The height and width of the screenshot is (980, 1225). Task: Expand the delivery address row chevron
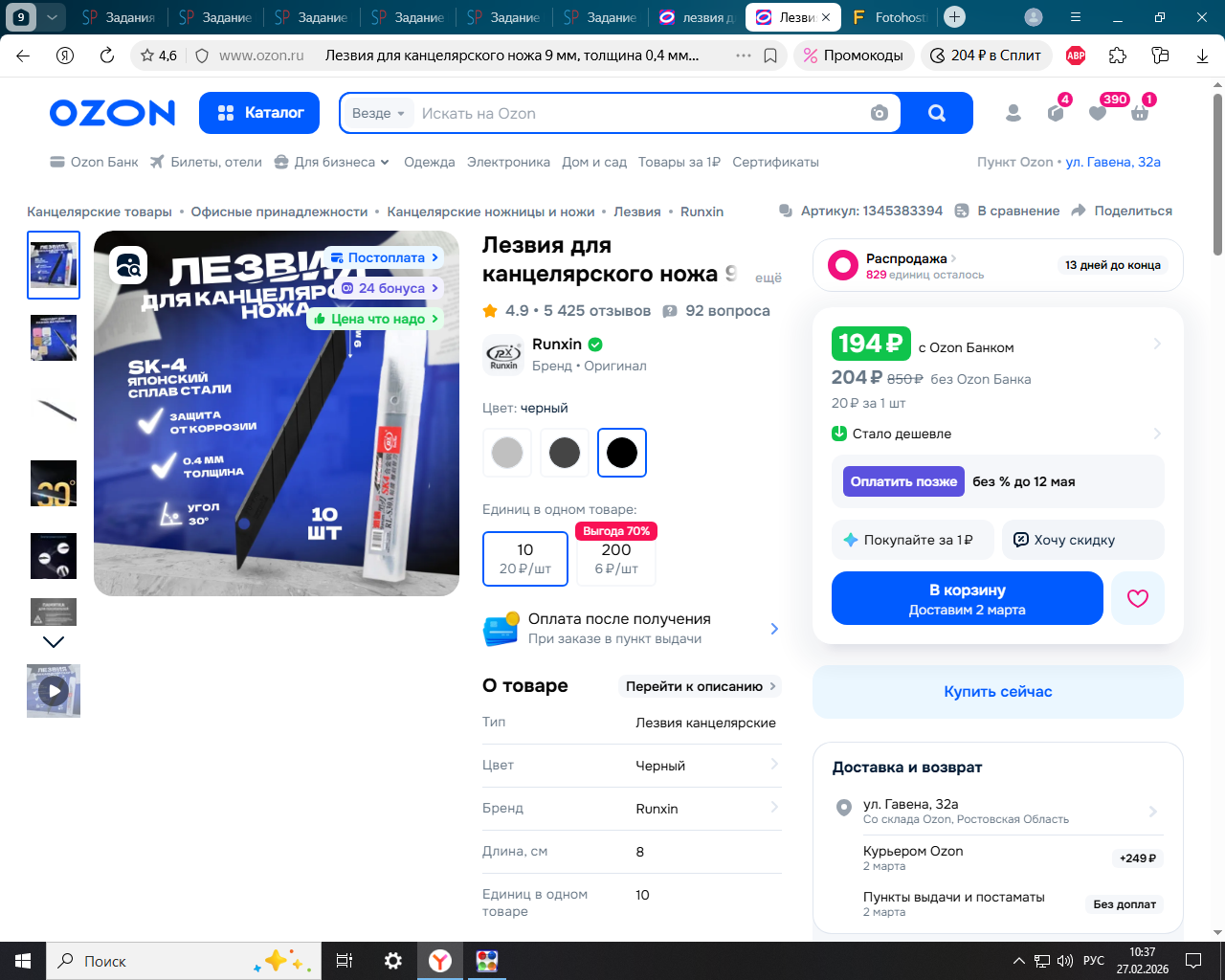tap(1153, 812)
